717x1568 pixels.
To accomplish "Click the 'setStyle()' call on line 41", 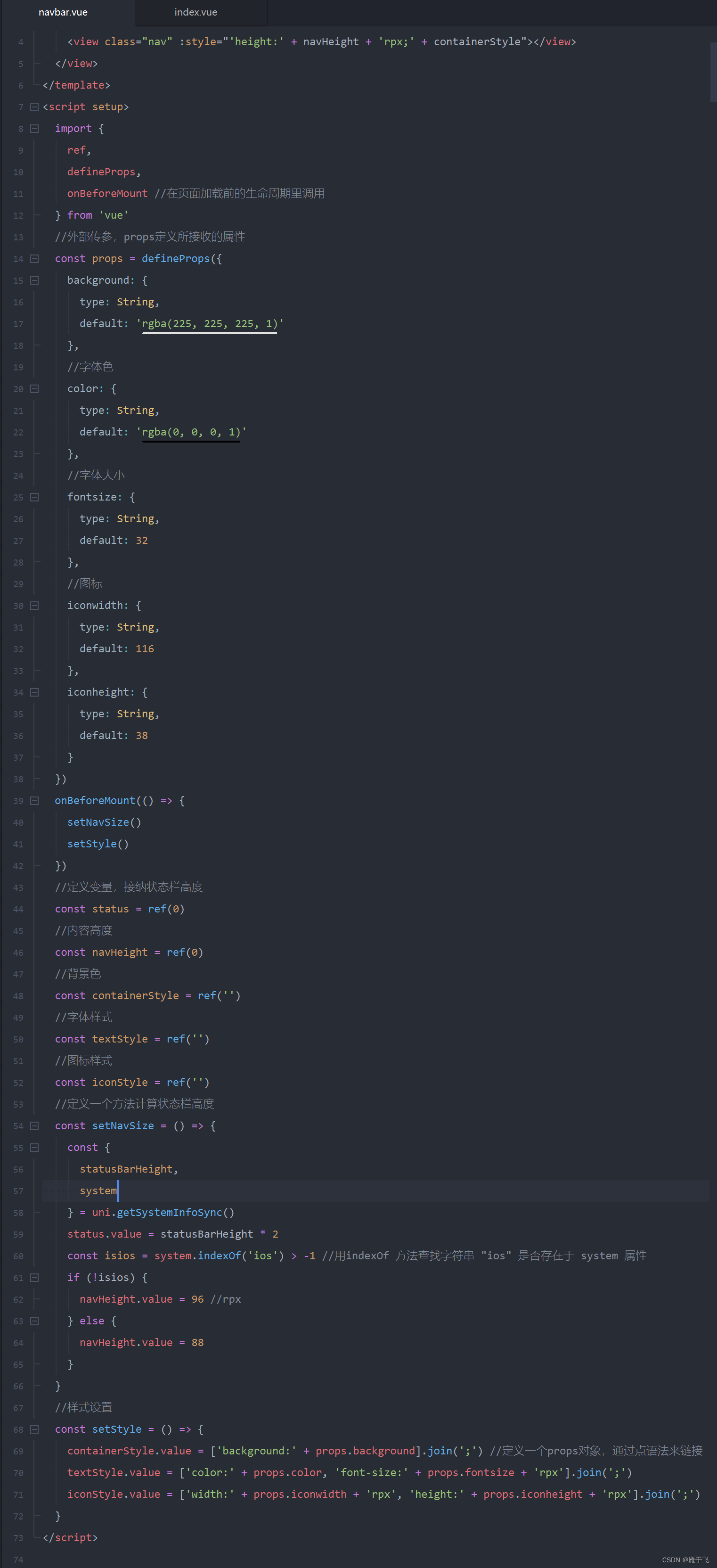I will [98, 844].
